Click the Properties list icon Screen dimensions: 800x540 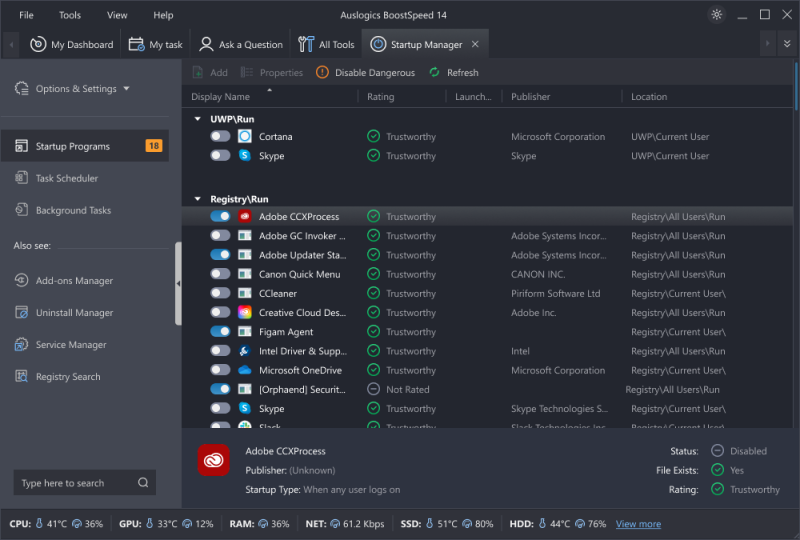(247, 72)
